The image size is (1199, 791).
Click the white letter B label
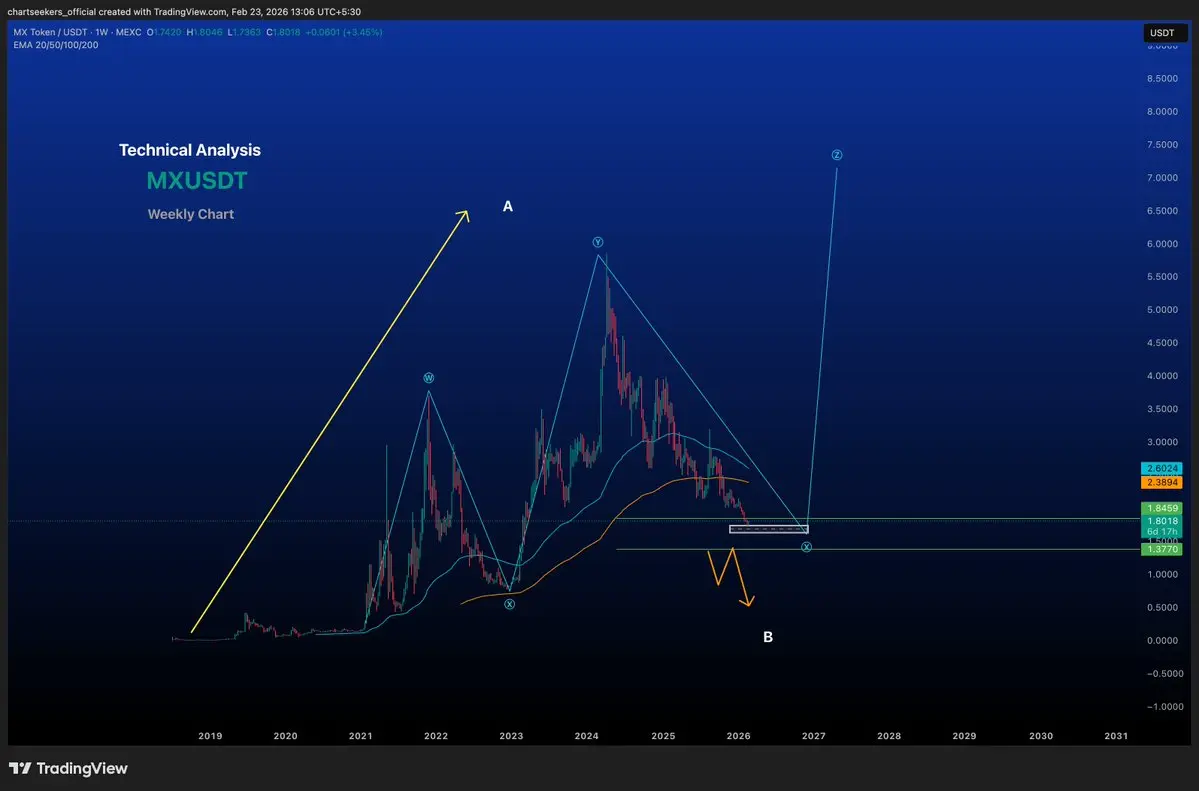point(768,637)
